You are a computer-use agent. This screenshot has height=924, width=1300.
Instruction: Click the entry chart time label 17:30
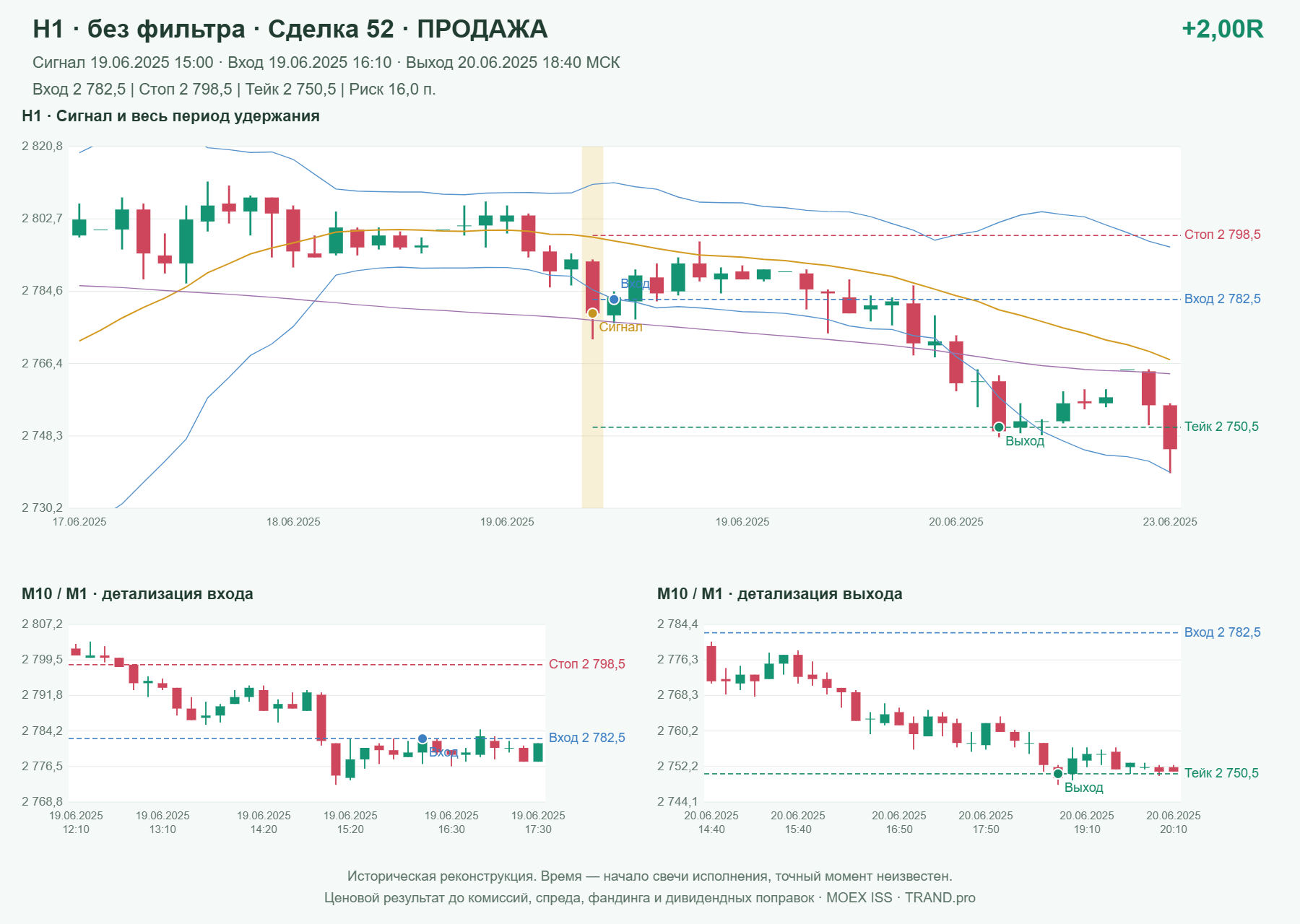538,829
